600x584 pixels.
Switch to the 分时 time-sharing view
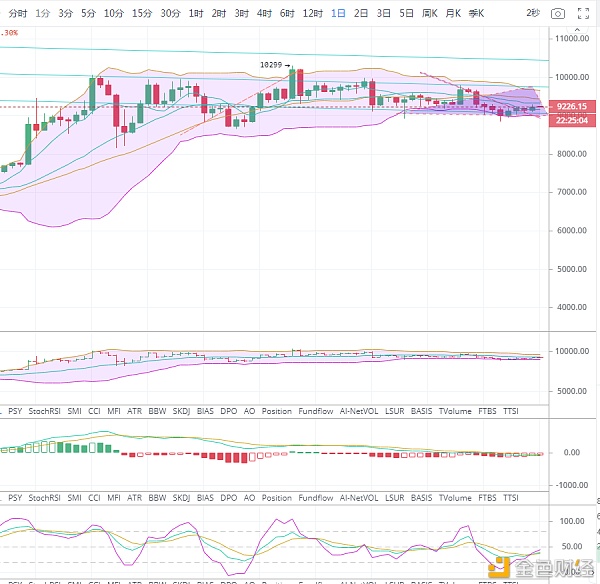click(18, 13)
